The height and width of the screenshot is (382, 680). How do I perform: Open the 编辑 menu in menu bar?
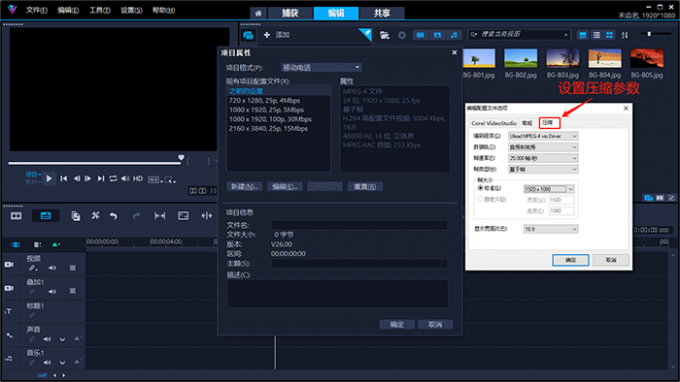click(x=68, y=10)
